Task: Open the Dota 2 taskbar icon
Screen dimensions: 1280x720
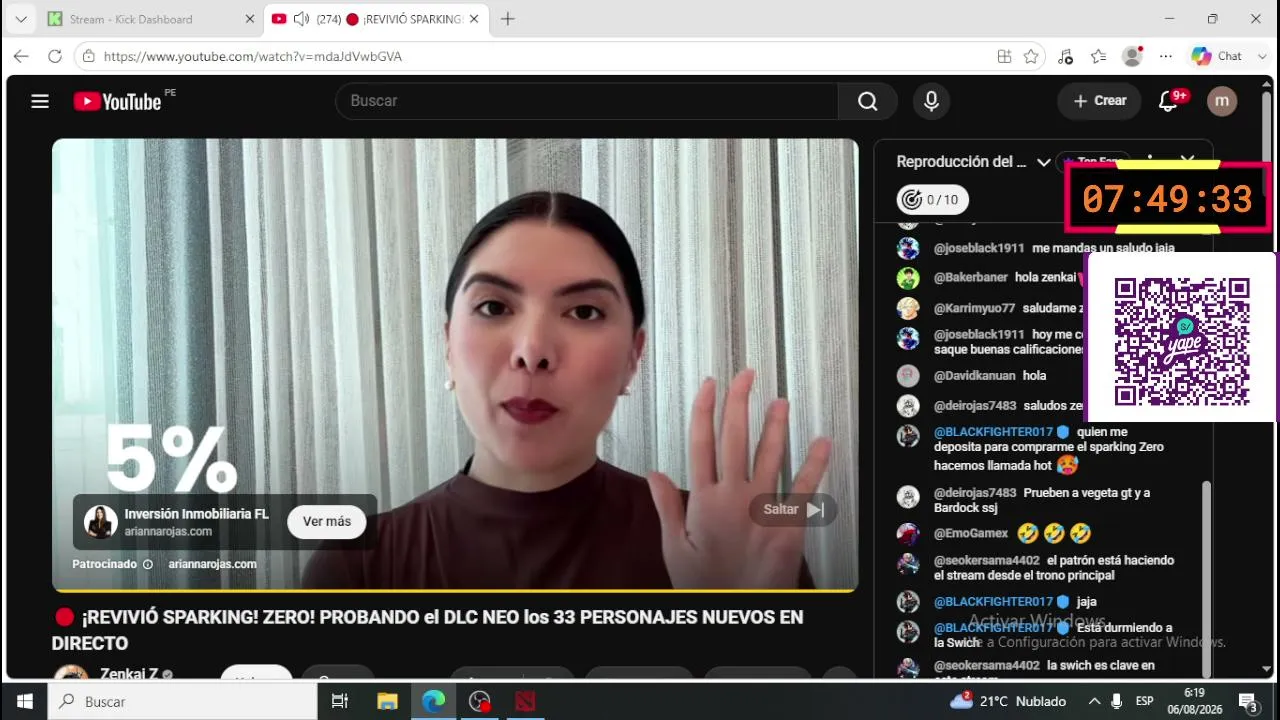Action: coord(525,702)
